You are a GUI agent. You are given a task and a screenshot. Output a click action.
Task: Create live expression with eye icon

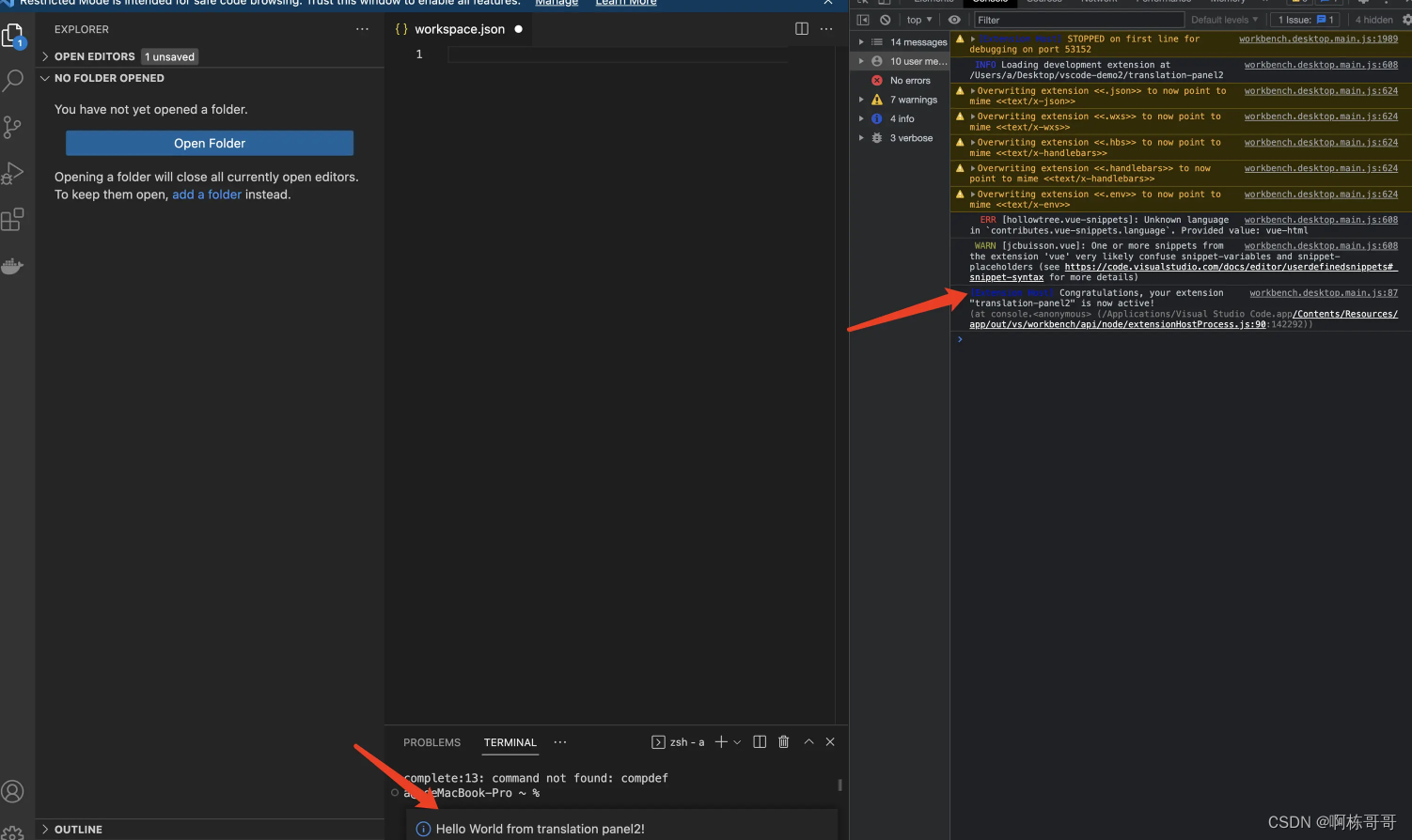pos(954,20)
